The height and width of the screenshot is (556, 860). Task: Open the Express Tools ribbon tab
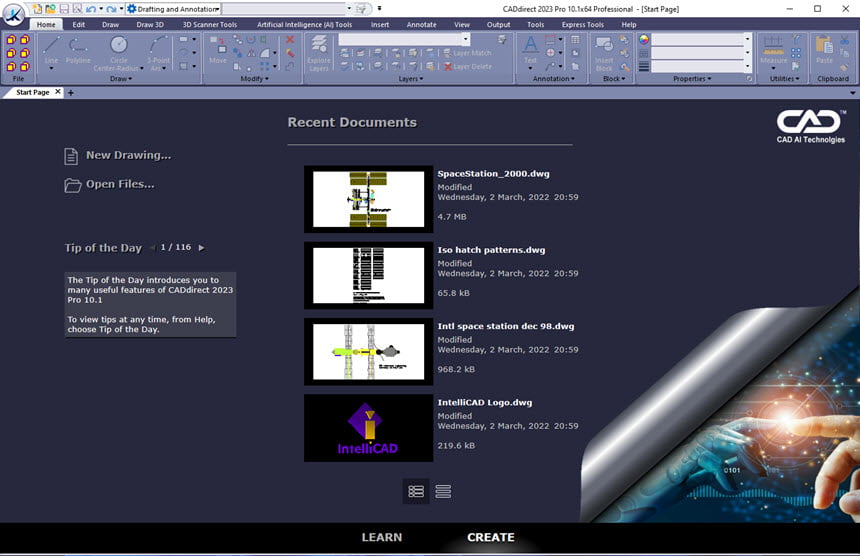tap(582, 25)
